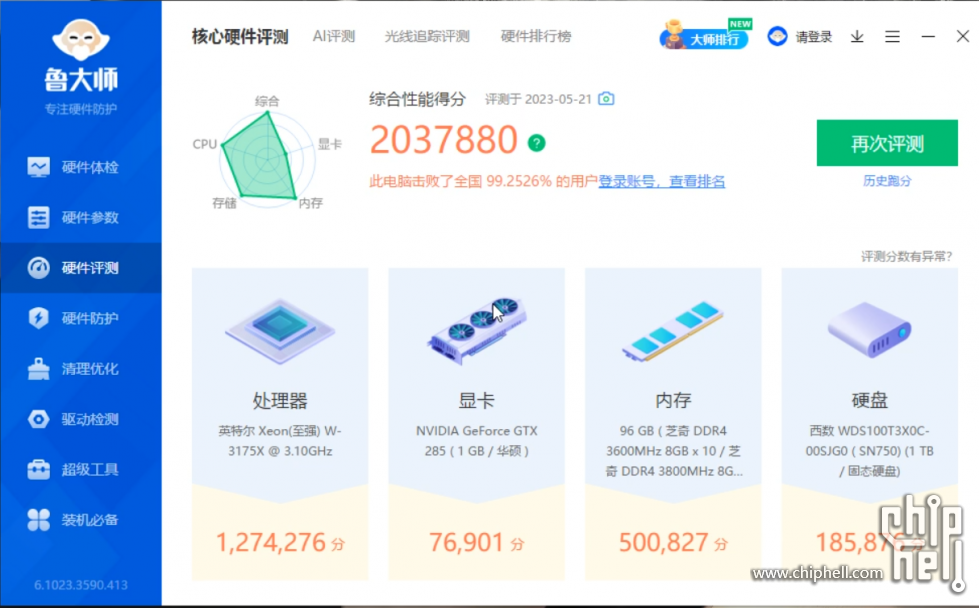Click the 硬盘 drive icon
The height and width of the screenshot is (608, 979).
coord(869,329)
